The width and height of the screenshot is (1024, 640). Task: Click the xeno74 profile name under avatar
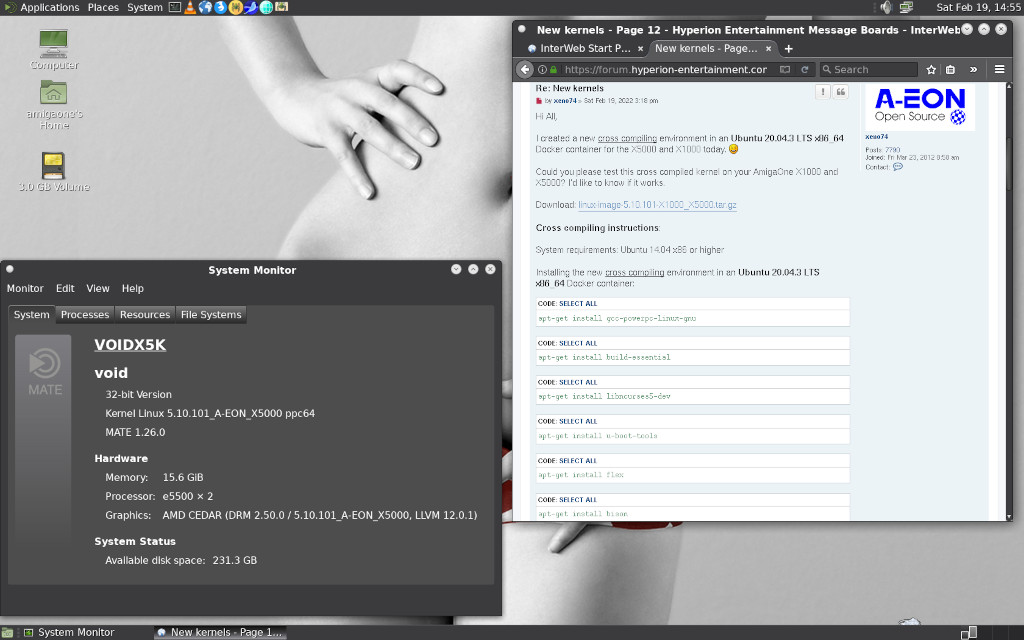[x=876, y=137]
